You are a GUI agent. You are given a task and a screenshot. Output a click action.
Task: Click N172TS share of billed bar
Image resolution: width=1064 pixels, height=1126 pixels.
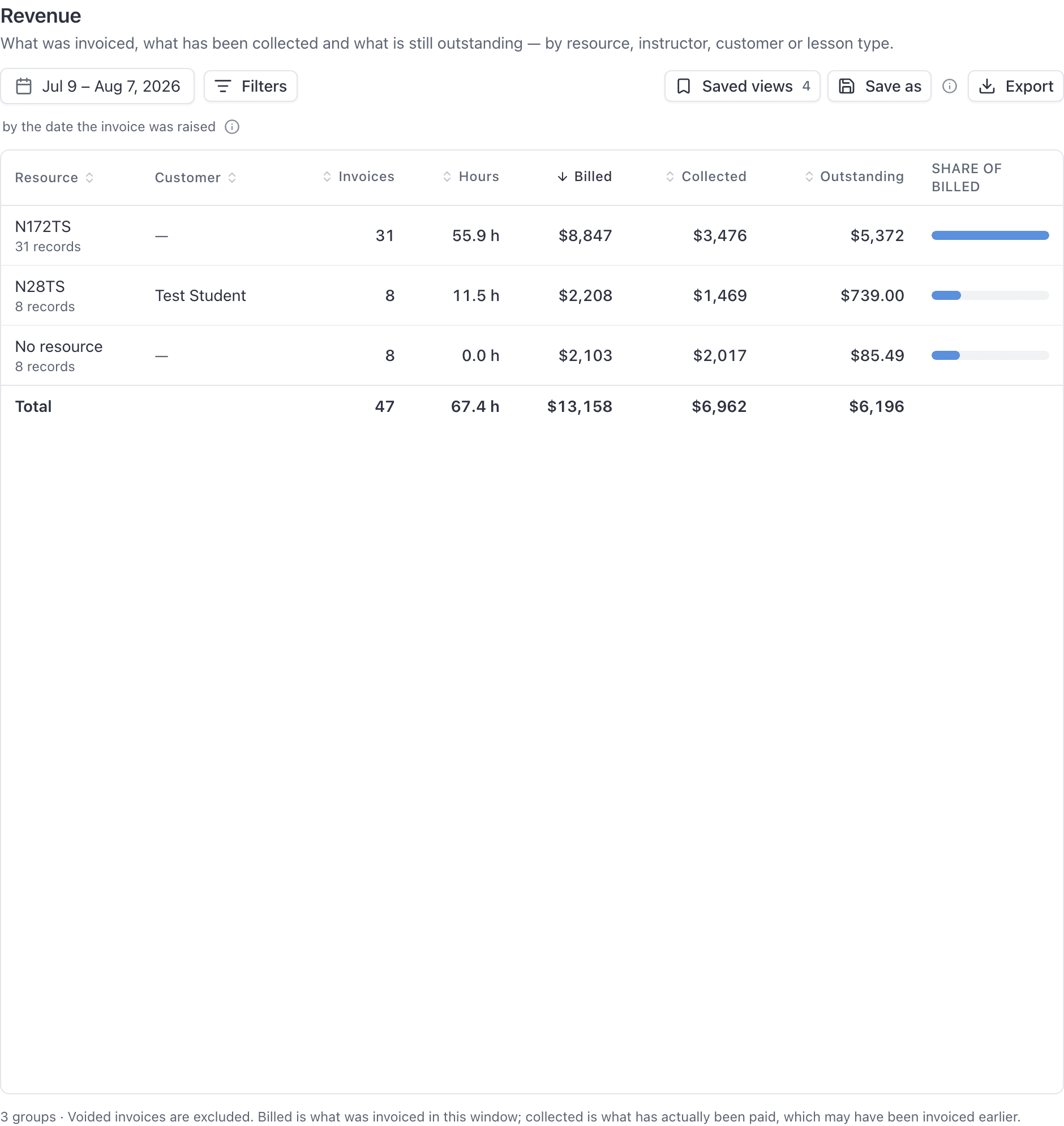pyautogui.click(x=990, y=235)
